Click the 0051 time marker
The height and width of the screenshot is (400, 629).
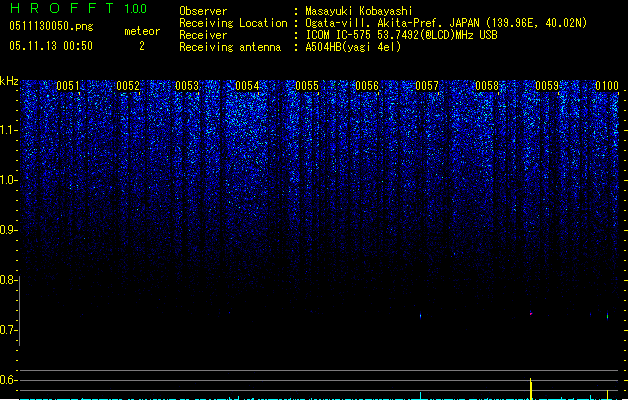coord(68,86)
